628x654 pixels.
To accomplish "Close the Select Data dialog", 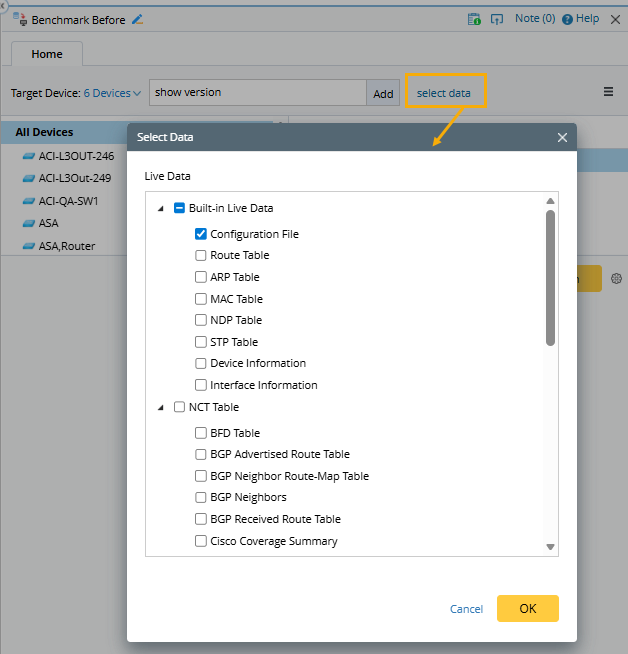I will 562,138.
